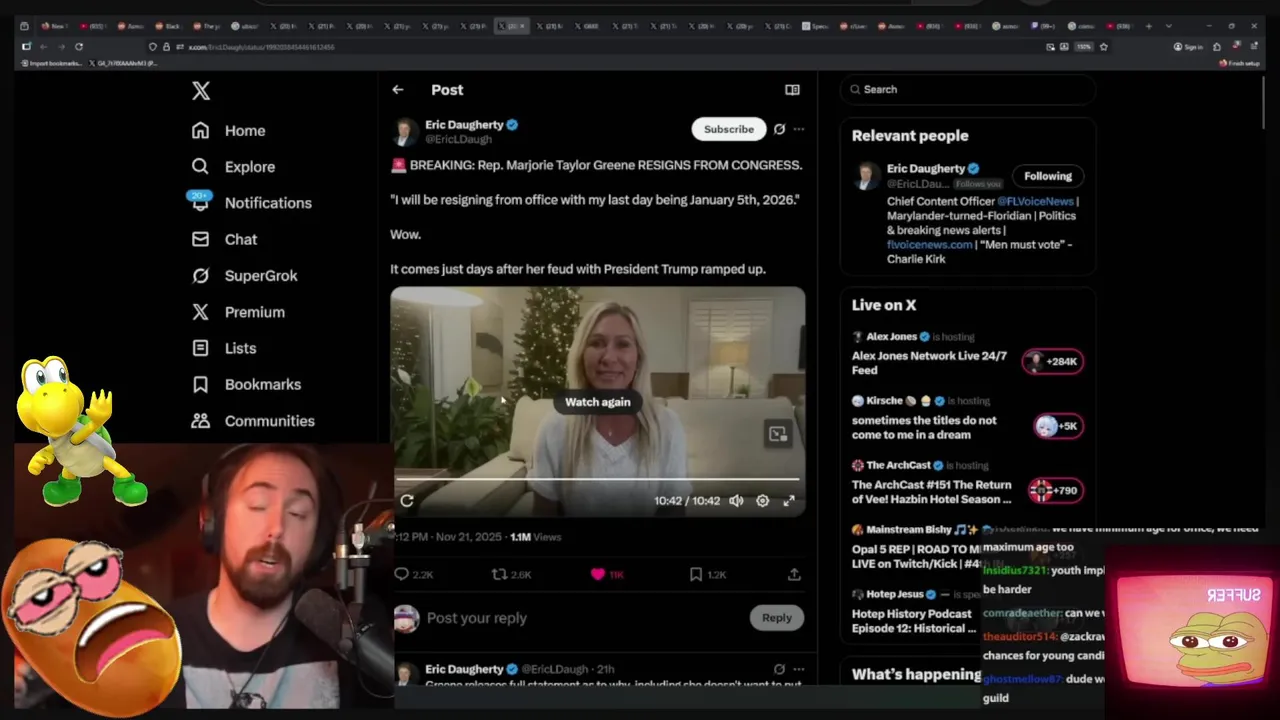
Task: Replay the video with the circular arrow
Action: pyautogui.click(x=407, y=501)
